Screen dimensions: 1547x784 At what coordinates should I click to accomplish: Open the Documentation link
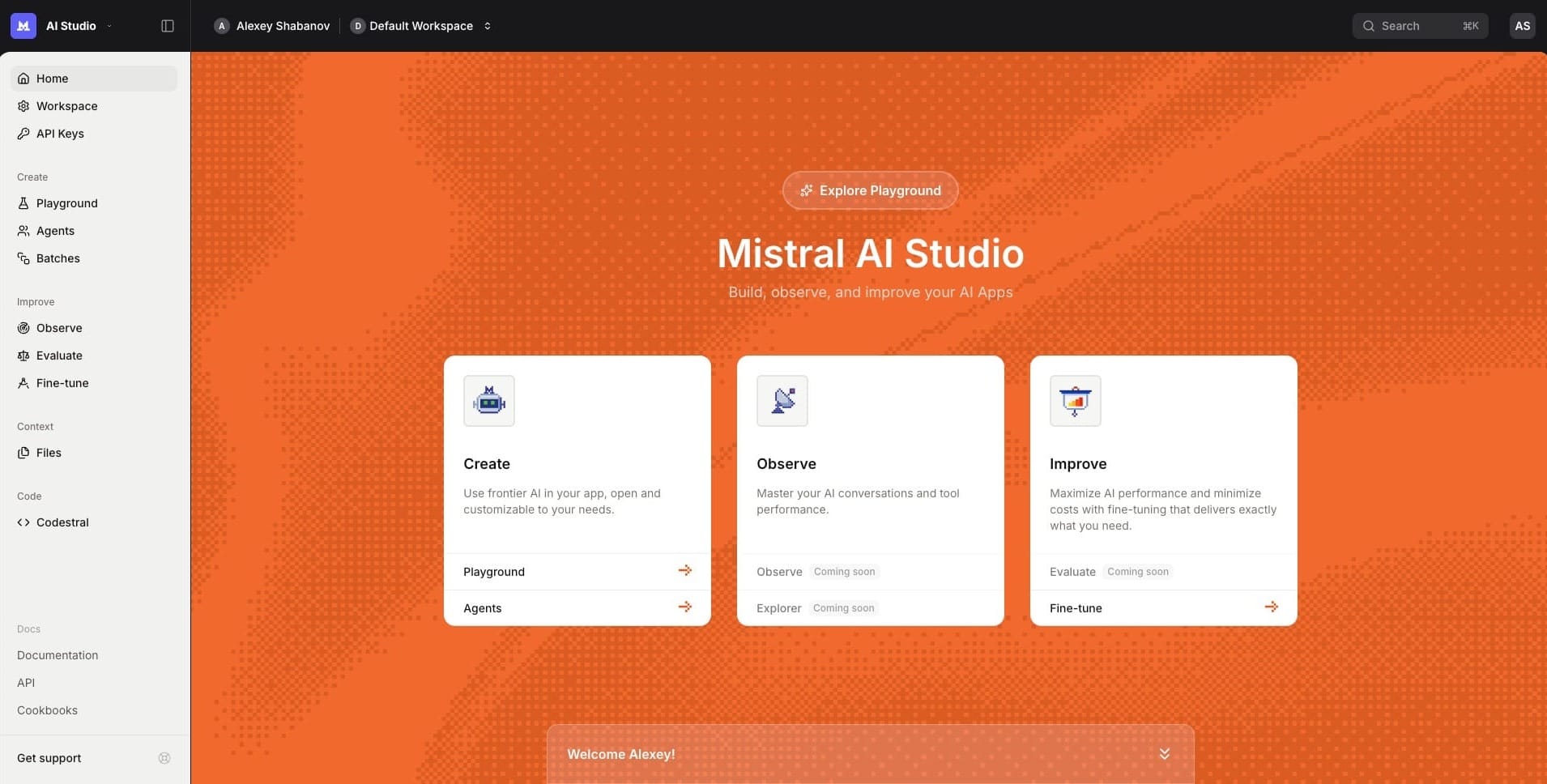(x=57, y=655)
